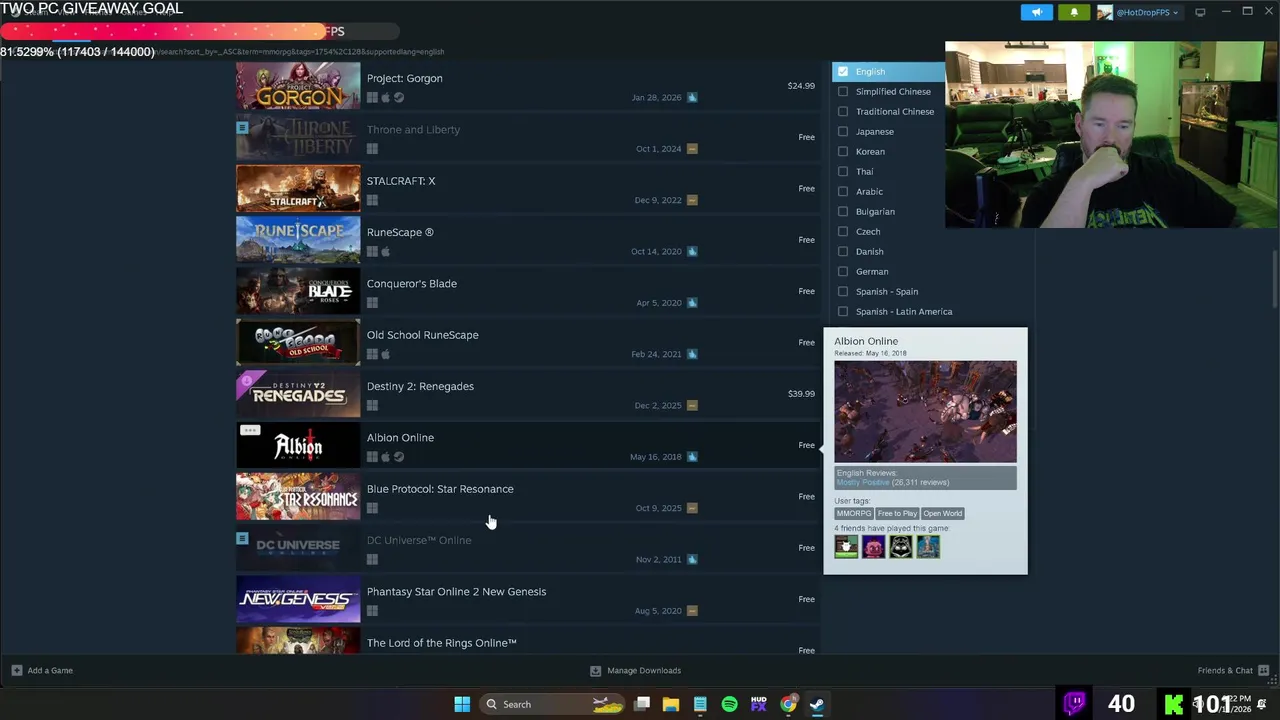The width and height of the screenshot is (1280, 720).
Task: Select the Thai language checkbox
Action: (x=843, y=171)
